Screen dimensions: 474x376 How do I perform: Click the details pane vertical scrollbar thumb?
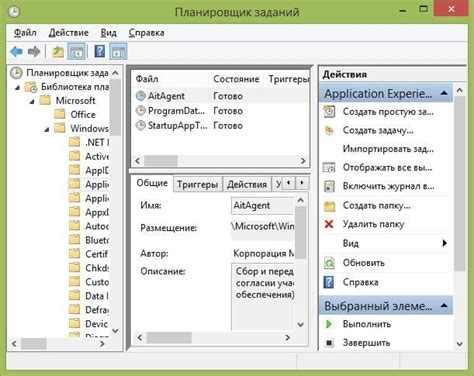click(x=301, y=233)
